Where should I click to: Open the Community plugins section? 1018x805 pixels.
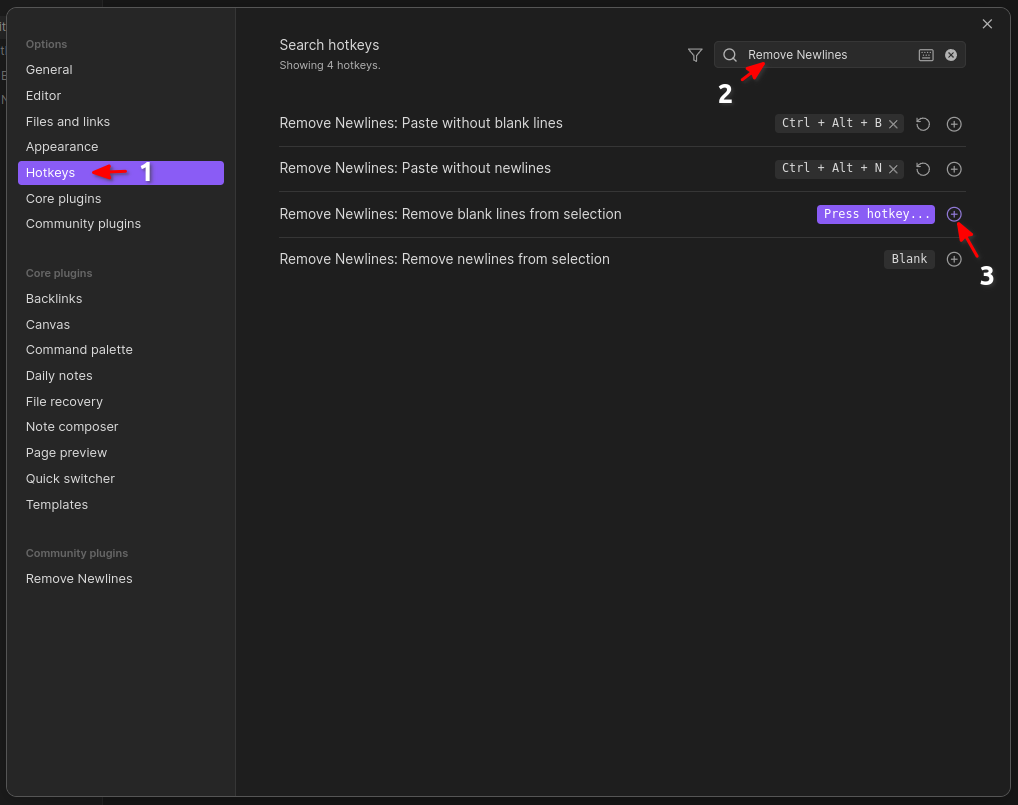83,223
